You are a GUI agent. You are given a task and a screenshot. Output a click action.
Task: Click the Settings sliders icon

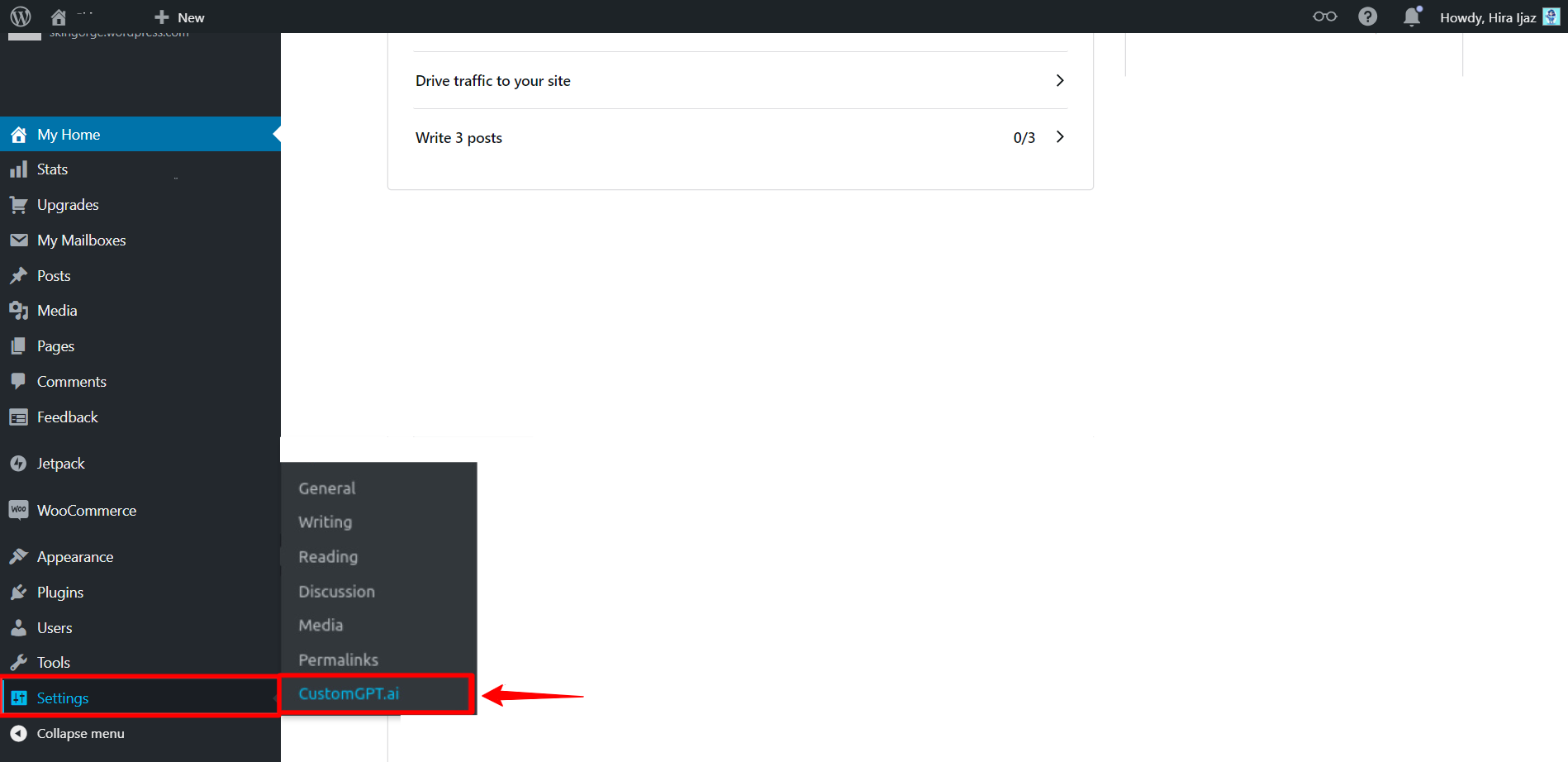click(18, 698)
